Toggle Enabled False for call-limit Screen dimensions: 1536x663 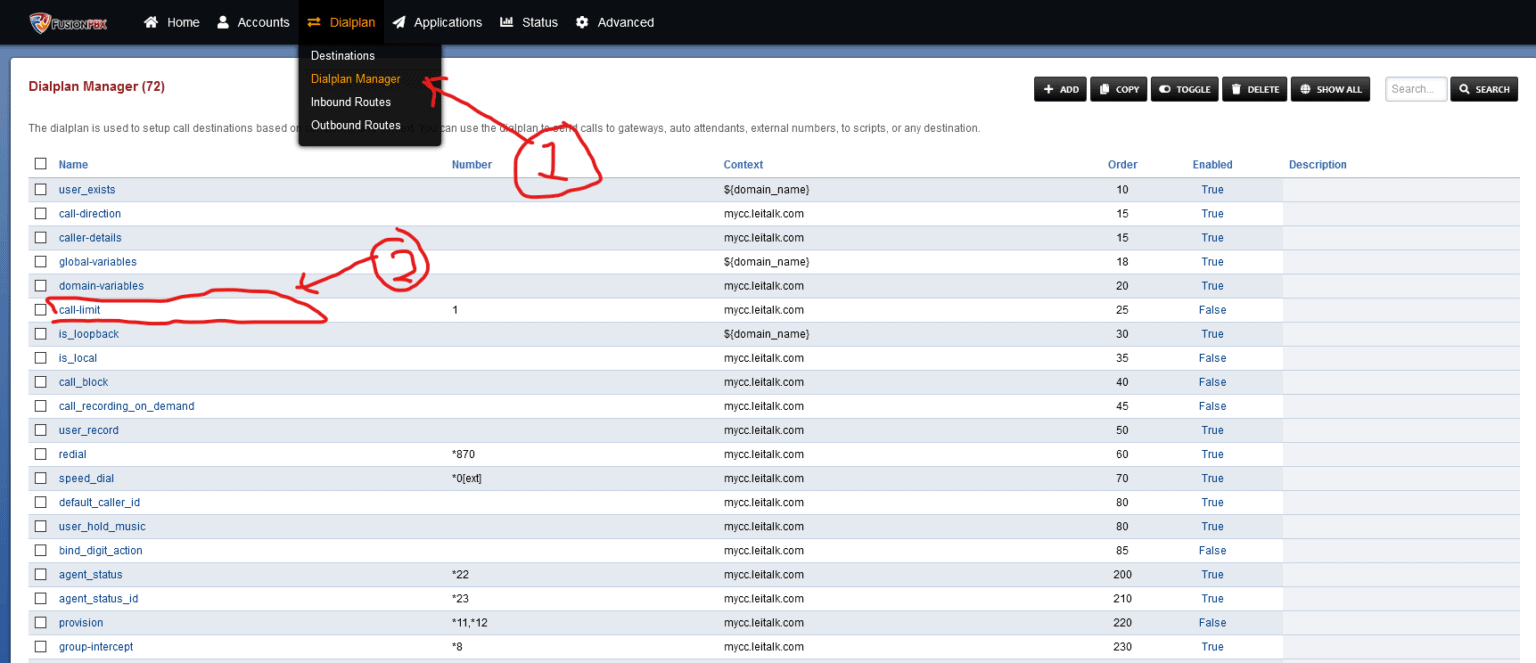click(x=1212, y=310)
